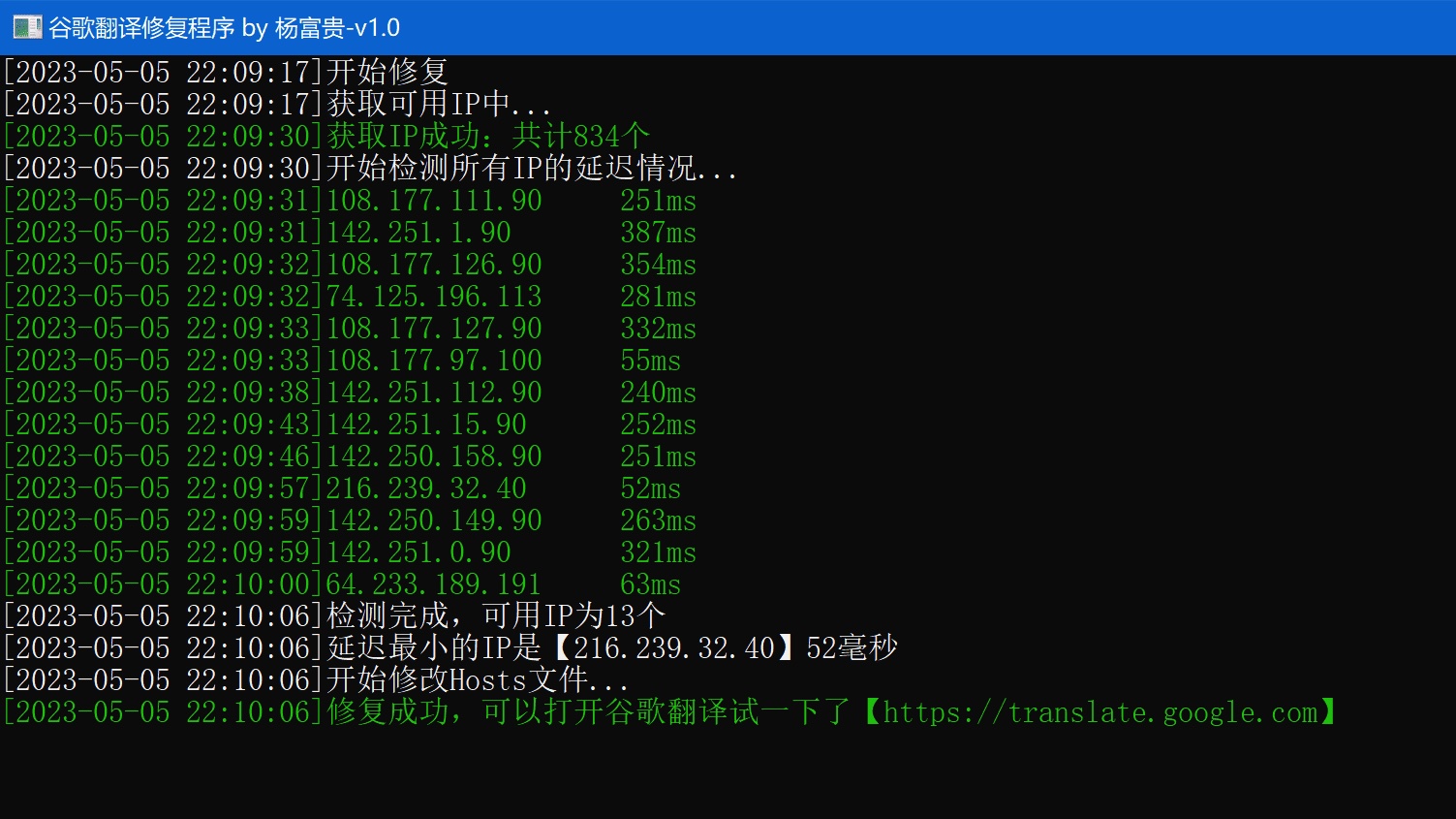Open the https://translate.google.com link
The width and height of the screenshot is (1456, 819).
tap(1100, 712)
